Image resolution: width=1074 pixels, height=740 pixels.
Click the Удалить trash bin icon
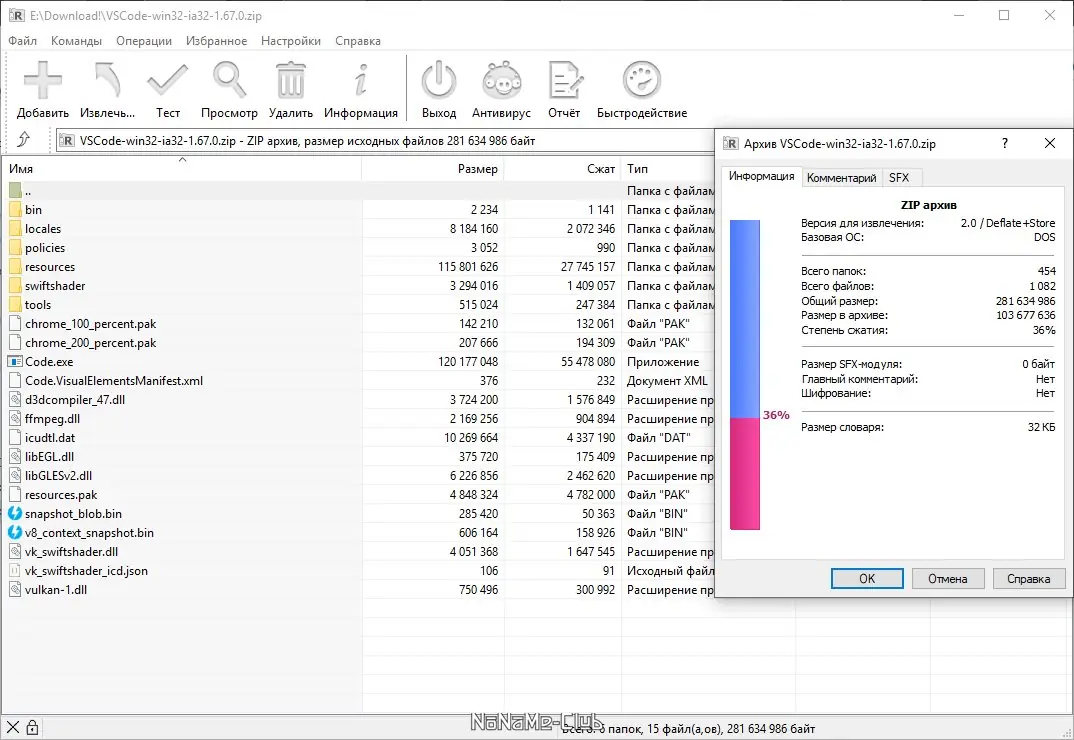point(290,80)
